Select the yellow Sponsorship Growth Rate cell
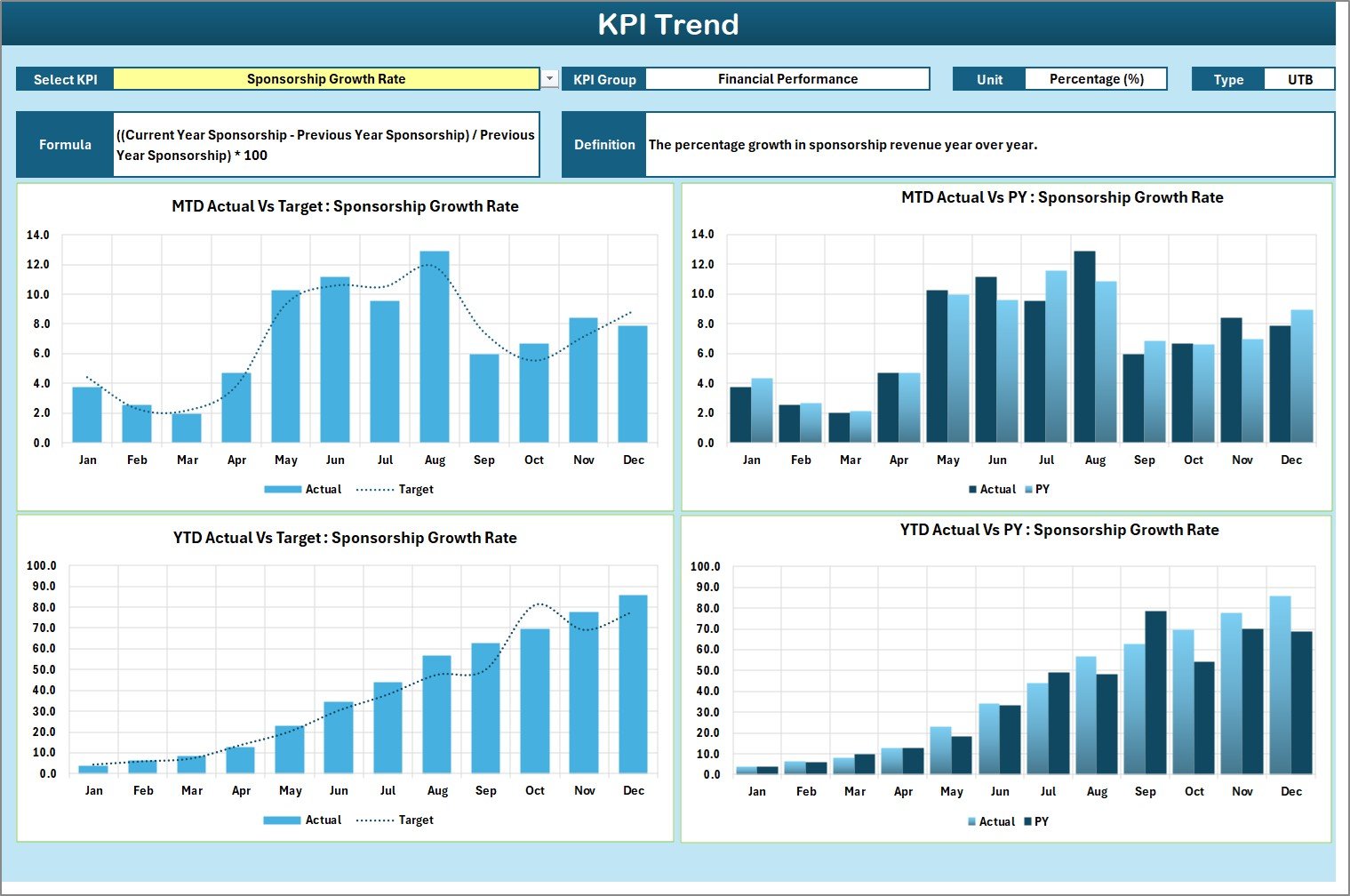This screenshot has height=896, width=1350. [326, 79]
